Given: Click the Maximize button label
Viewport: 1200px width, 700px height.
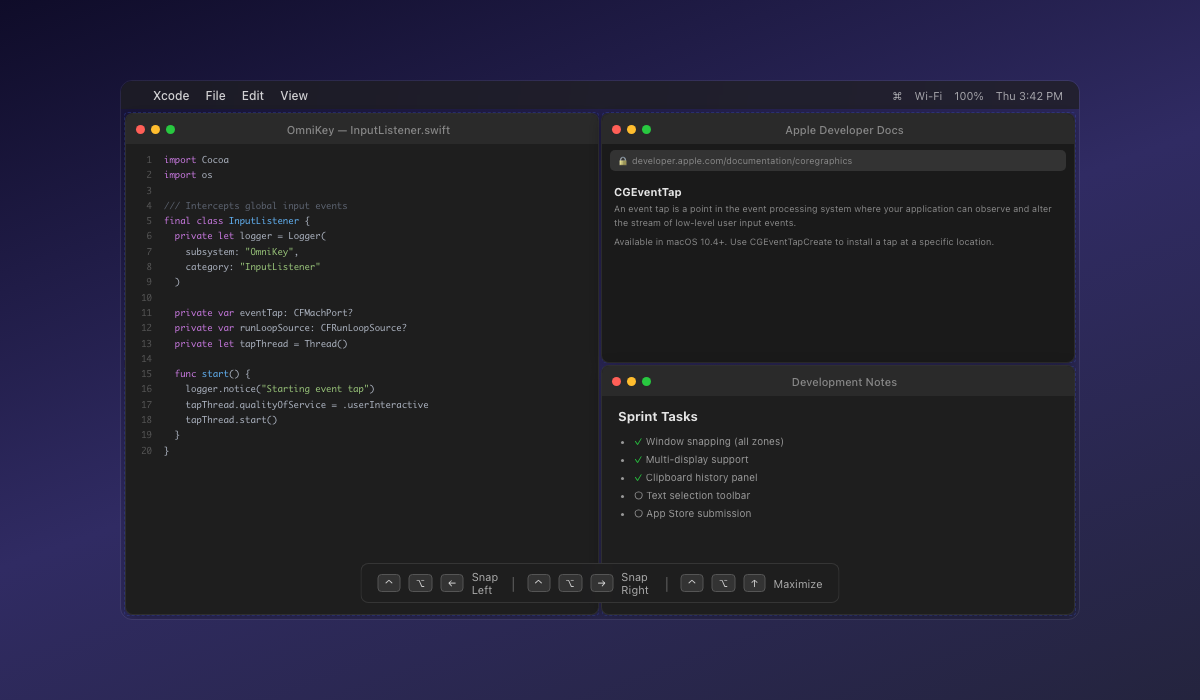Looking at the screenshot, I should tap(799, 583).
